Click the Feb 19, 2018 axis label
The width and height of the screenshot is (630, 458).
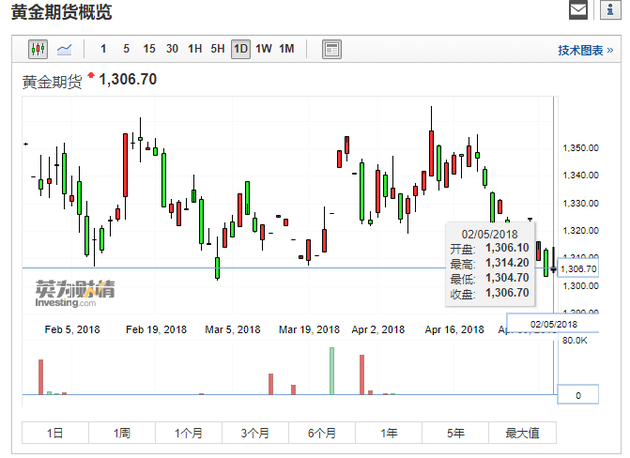click(x=156, y=329)
